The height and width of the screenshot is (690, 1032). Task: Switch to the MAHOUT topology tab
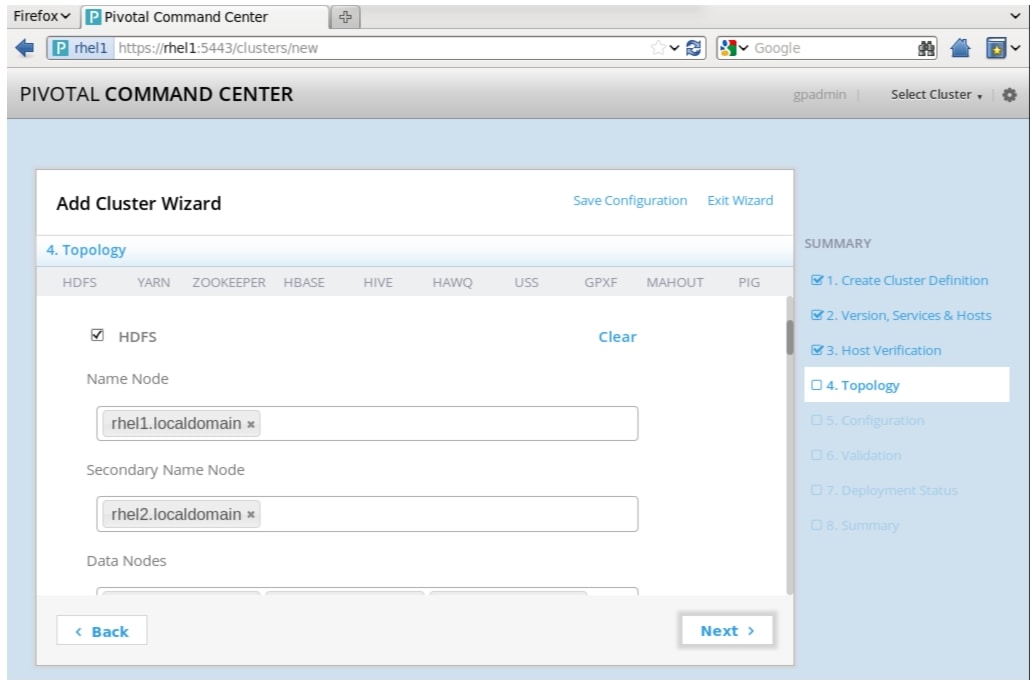[x=675, y=282]
